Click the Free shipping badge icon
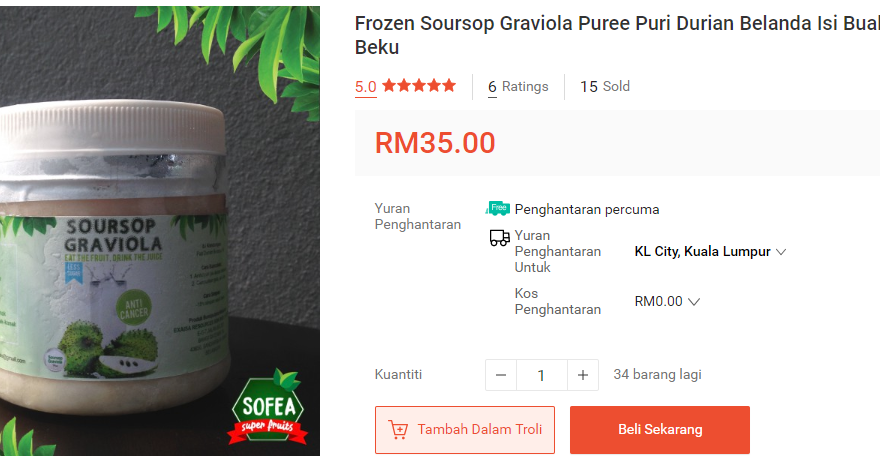This screenshot has height=462, width=880. (x=498, y=208)
